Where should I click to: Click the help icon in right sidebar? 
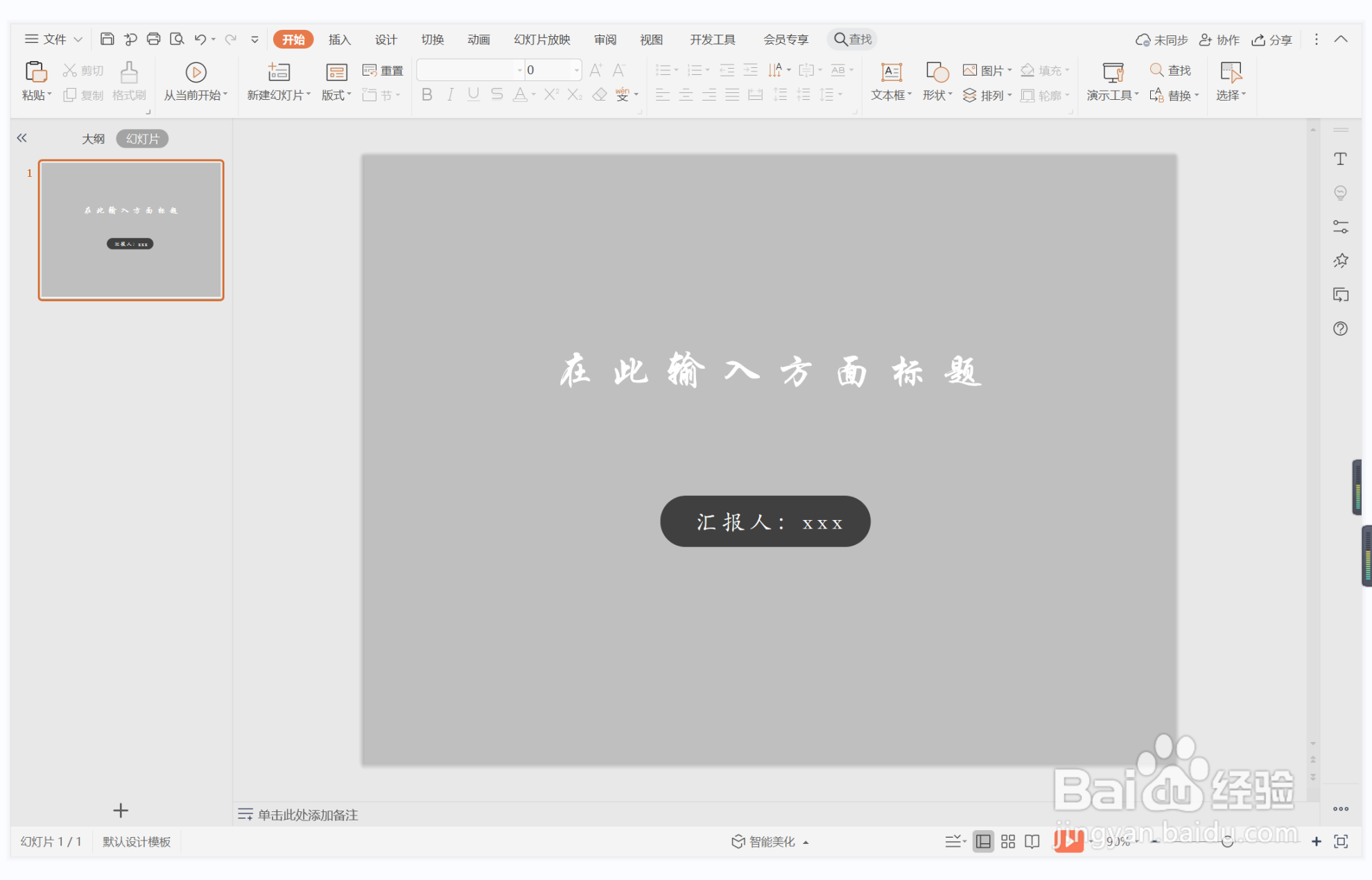(x=1341, y=329)
